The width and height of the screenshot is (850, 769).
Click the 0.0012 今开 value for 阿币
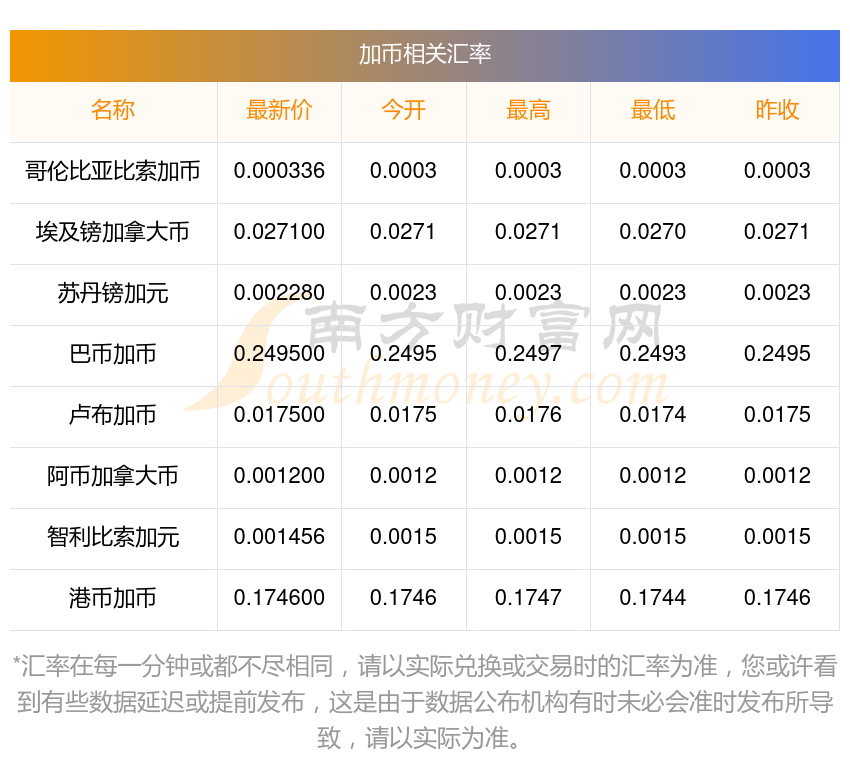click(403, 476)
